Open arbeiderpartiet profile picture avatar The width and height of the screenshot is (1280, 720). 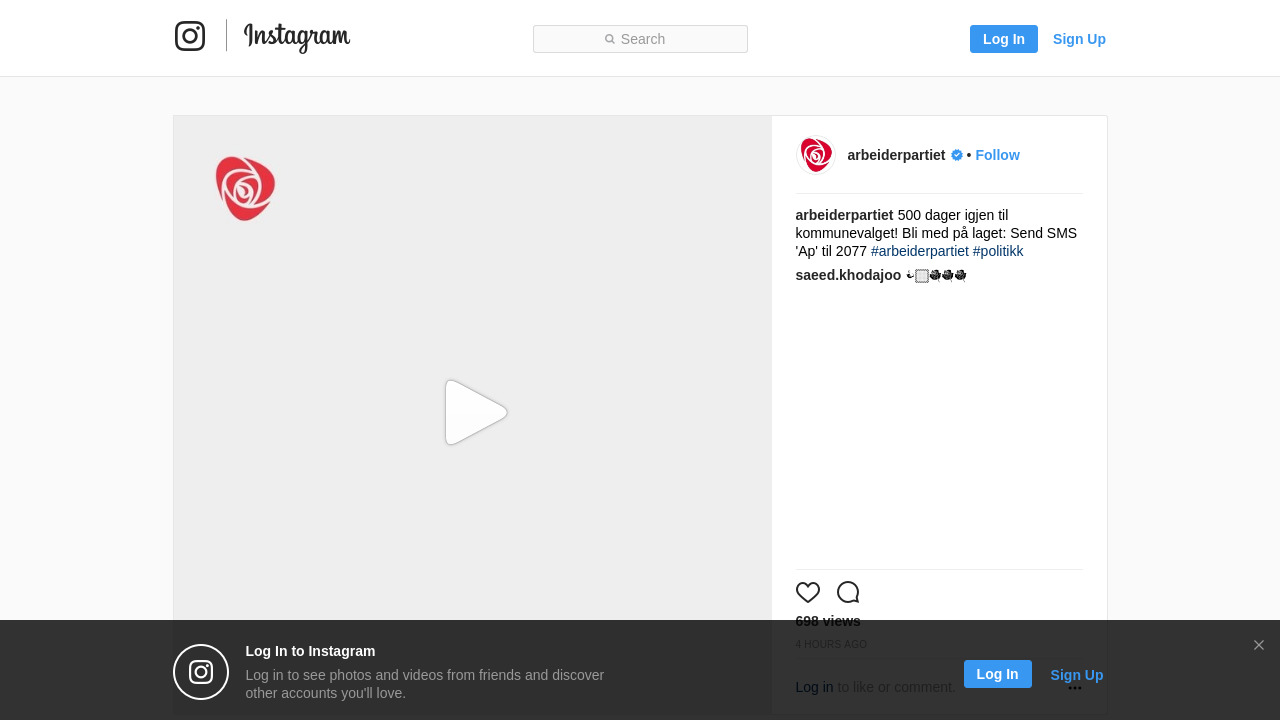point(815,155)
